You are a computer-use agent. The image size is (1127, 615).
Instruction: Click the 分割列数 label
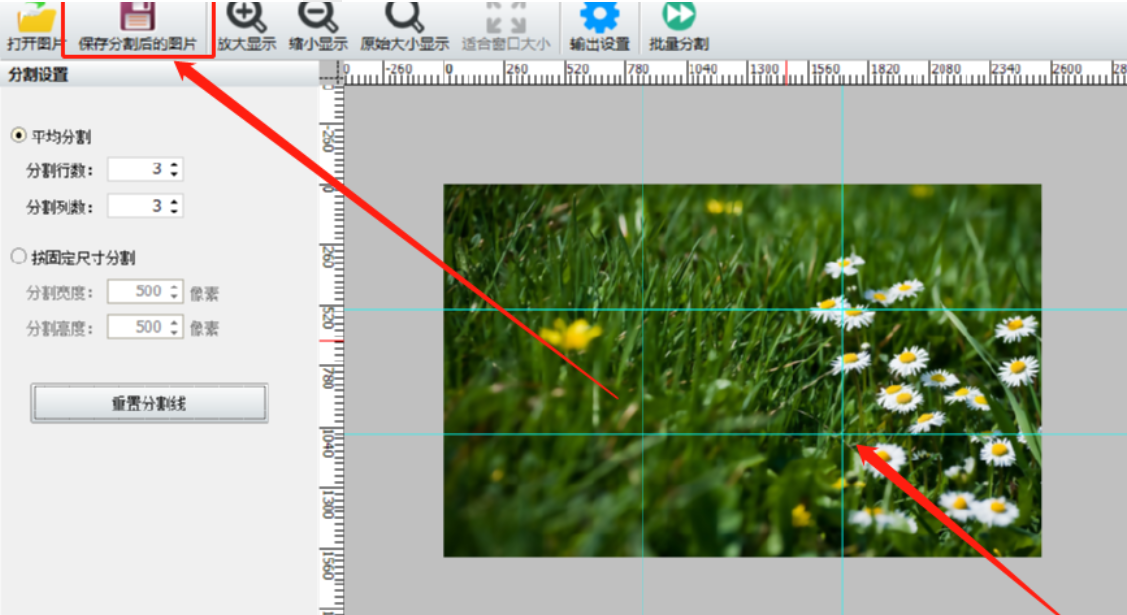coord(60,208)
